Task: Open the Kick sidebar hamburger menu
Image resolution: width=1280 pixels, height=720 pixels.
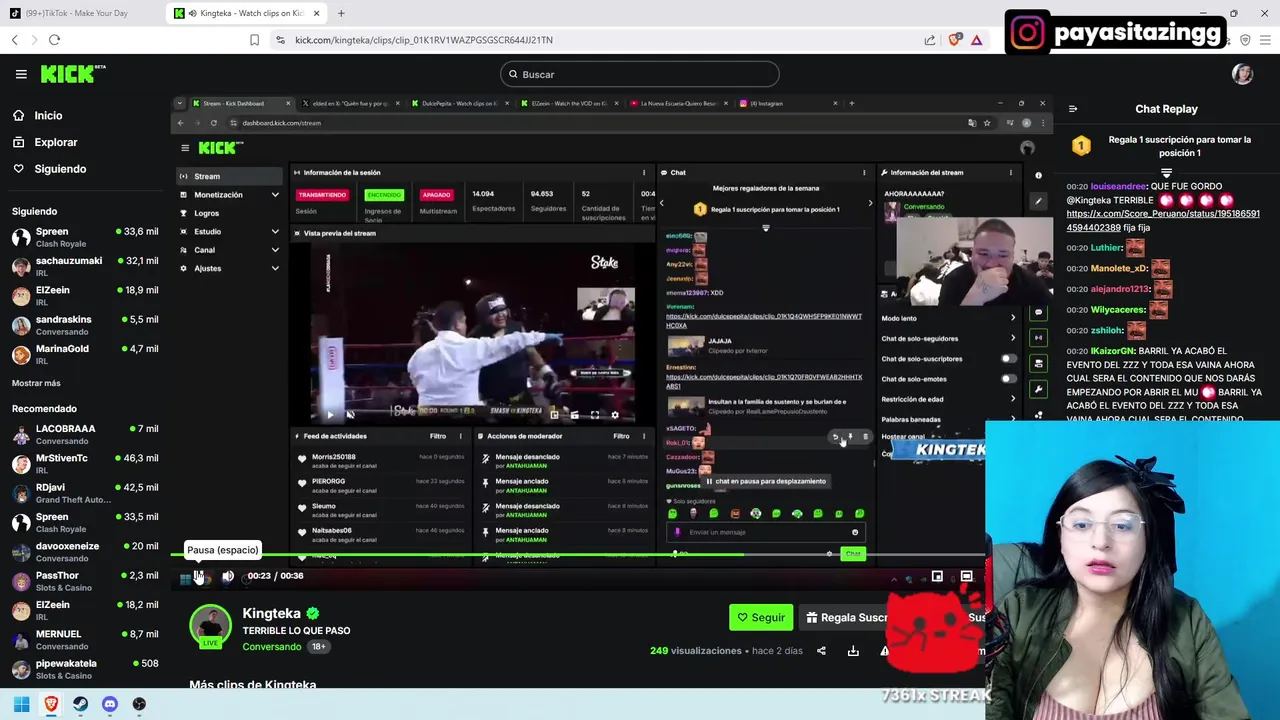Action: (x=21, y=74)
